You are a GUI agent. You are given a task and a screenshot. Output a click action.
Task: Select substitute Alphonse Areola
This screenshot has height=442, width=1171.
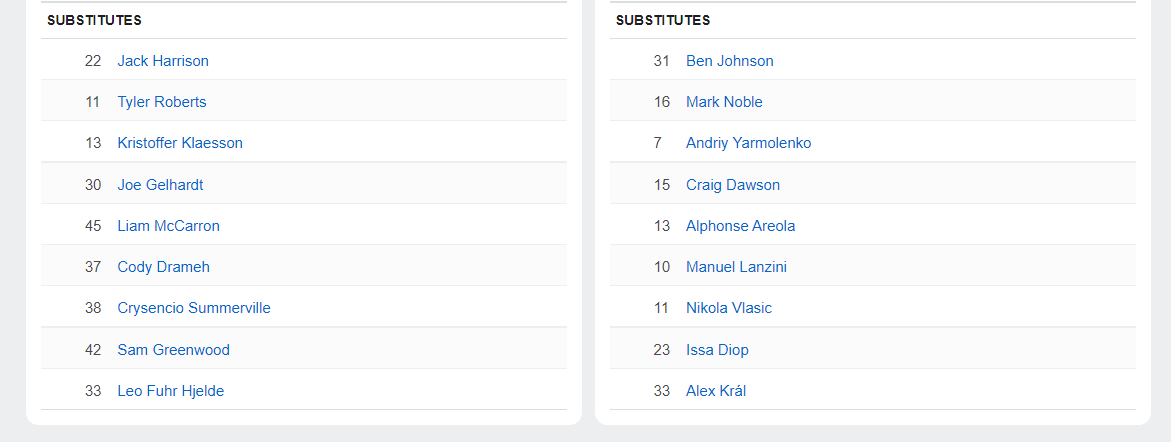(741, 226)
